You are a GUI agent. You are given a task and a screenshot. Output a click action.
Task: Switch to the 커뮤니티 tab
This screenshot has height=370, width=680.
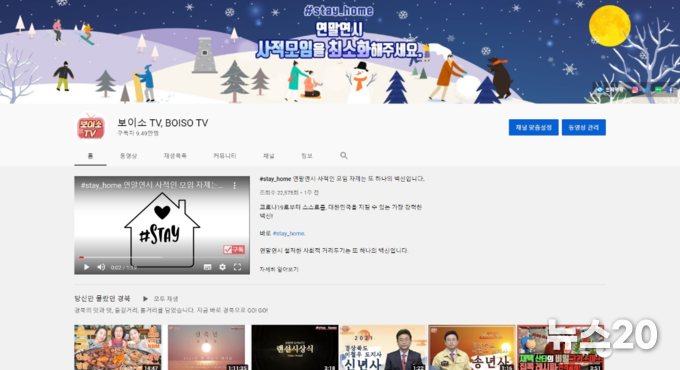click(x=225, y=156)
